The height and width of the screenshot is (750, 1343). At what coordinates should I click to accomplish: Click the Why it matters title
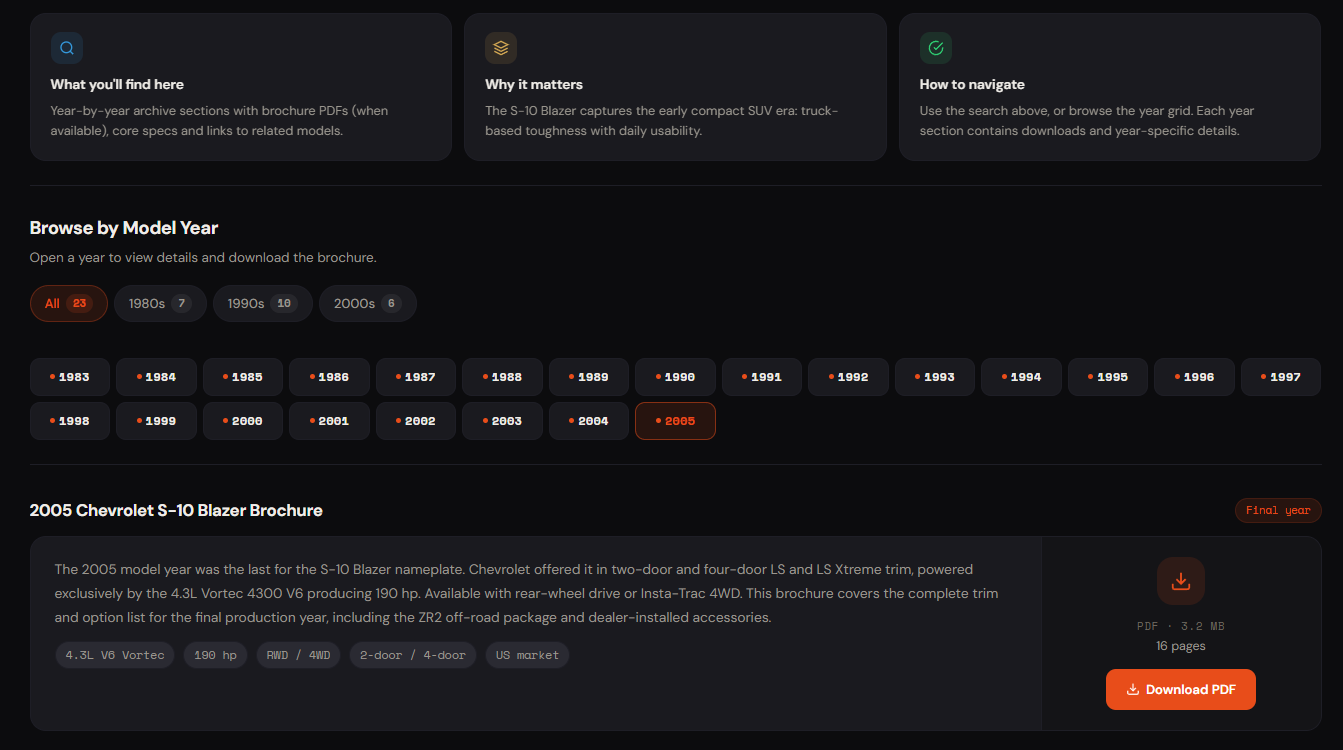(x=534, y=84)
